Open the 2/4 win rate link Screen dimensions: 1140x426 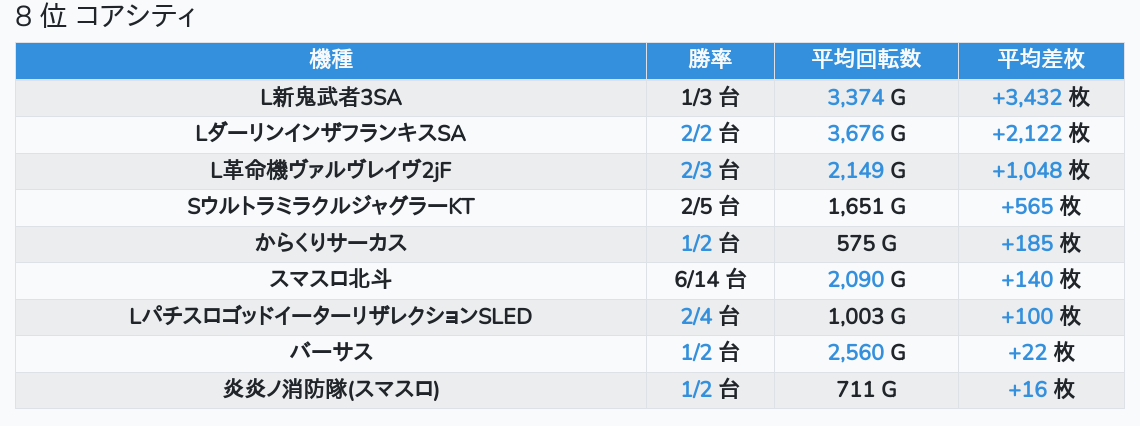click(696, 316)
